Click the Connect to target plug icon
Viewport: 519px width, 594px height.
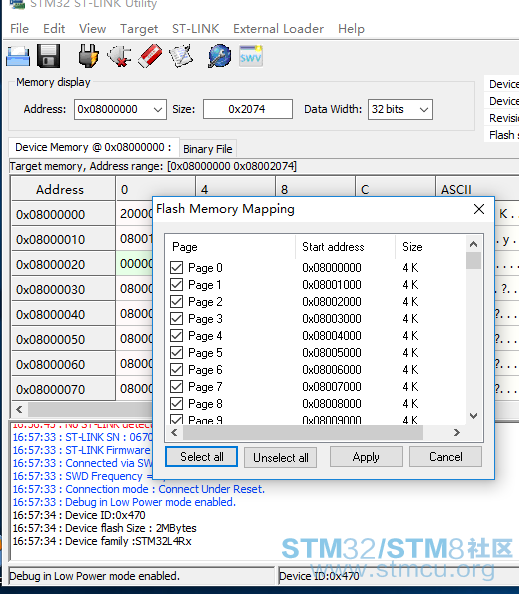click(89, 56)
